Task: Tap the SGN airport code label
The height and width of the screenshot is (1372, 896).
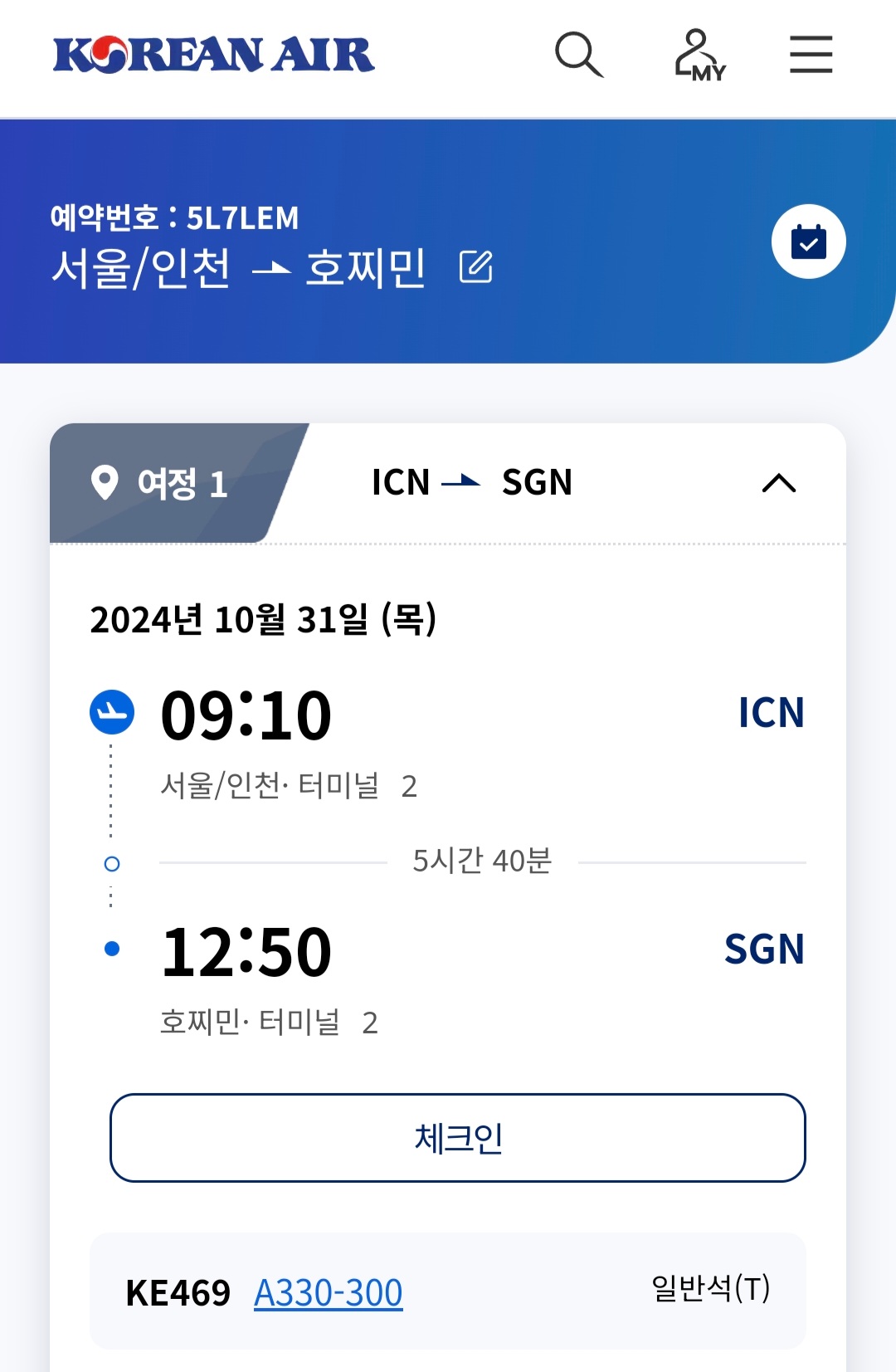Action: coord(764,950)
